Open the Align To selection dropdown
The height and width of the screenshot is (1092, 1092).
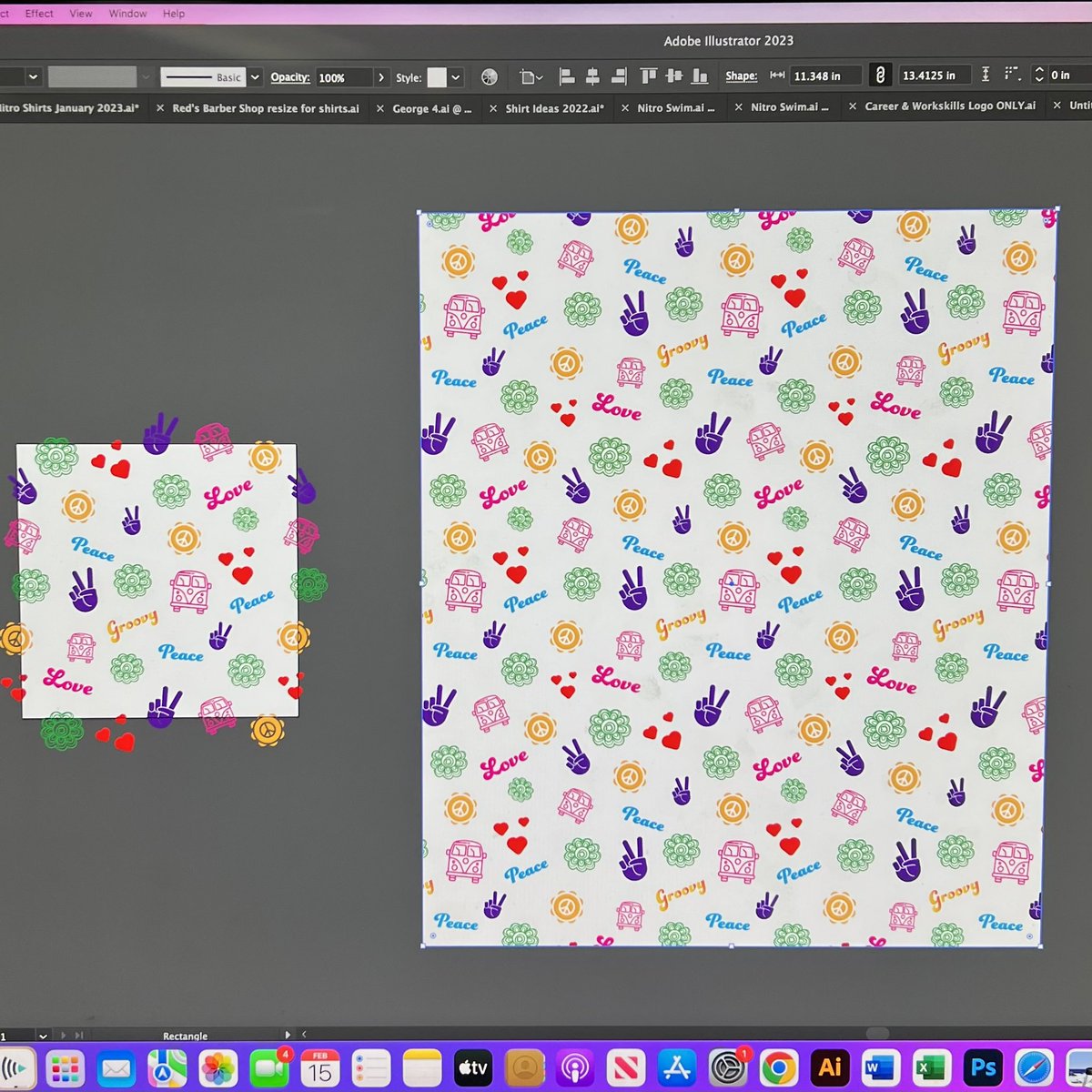point(531,77)
